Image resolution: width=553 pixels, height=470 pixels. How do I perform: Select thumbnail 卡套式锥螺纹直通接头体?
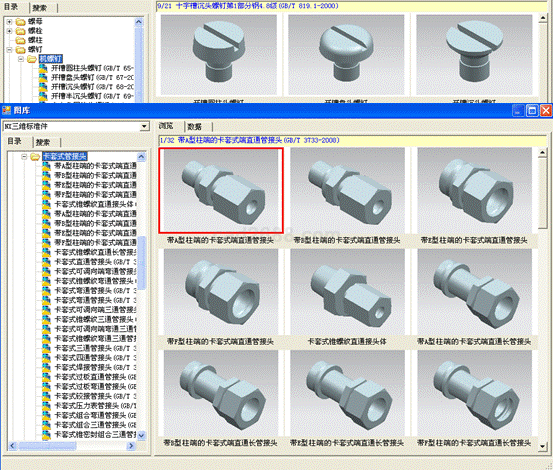[347, 292]
